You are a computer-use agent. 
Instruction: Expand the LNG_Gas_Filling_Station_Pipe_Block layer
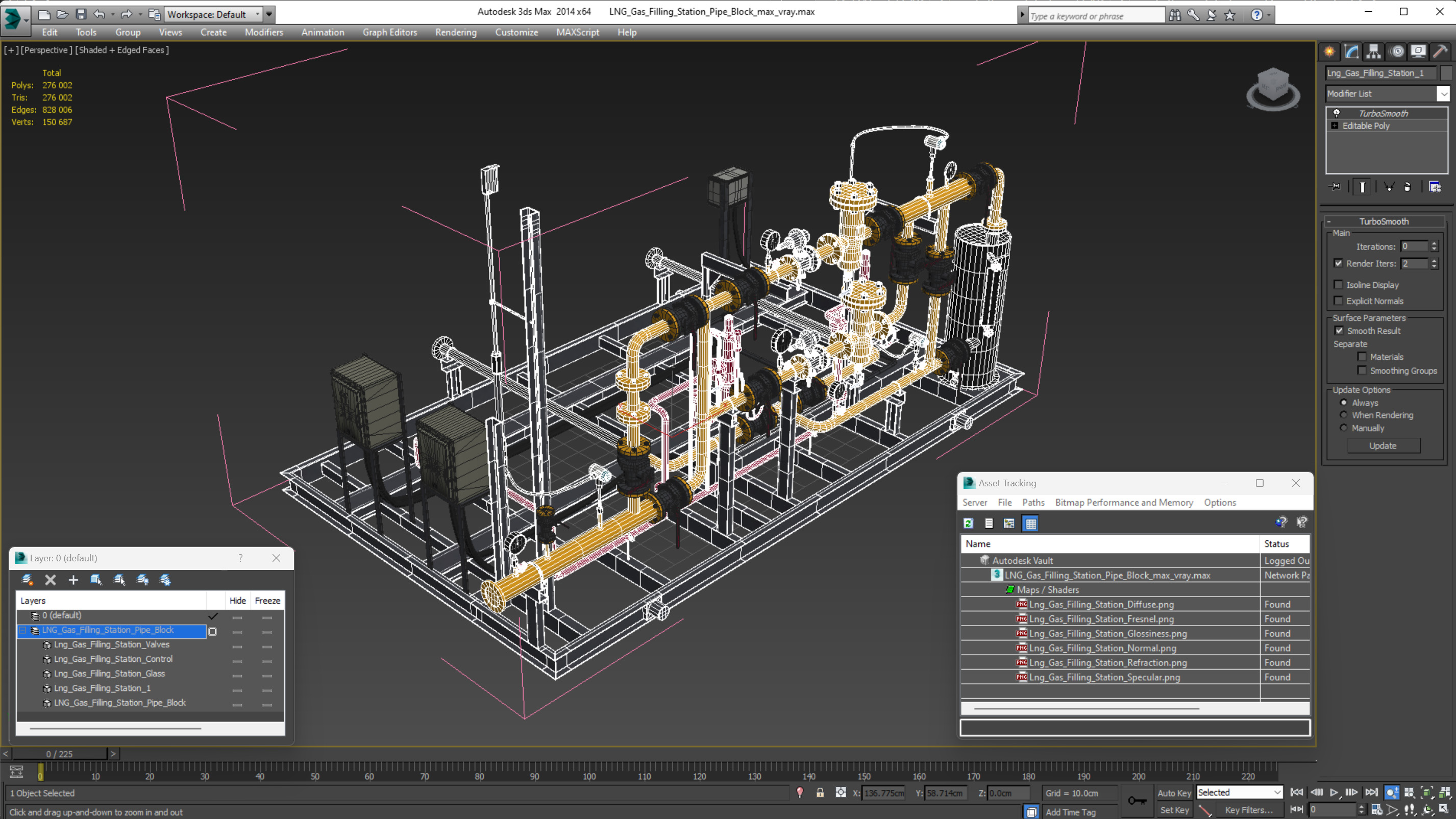point(22,630)
